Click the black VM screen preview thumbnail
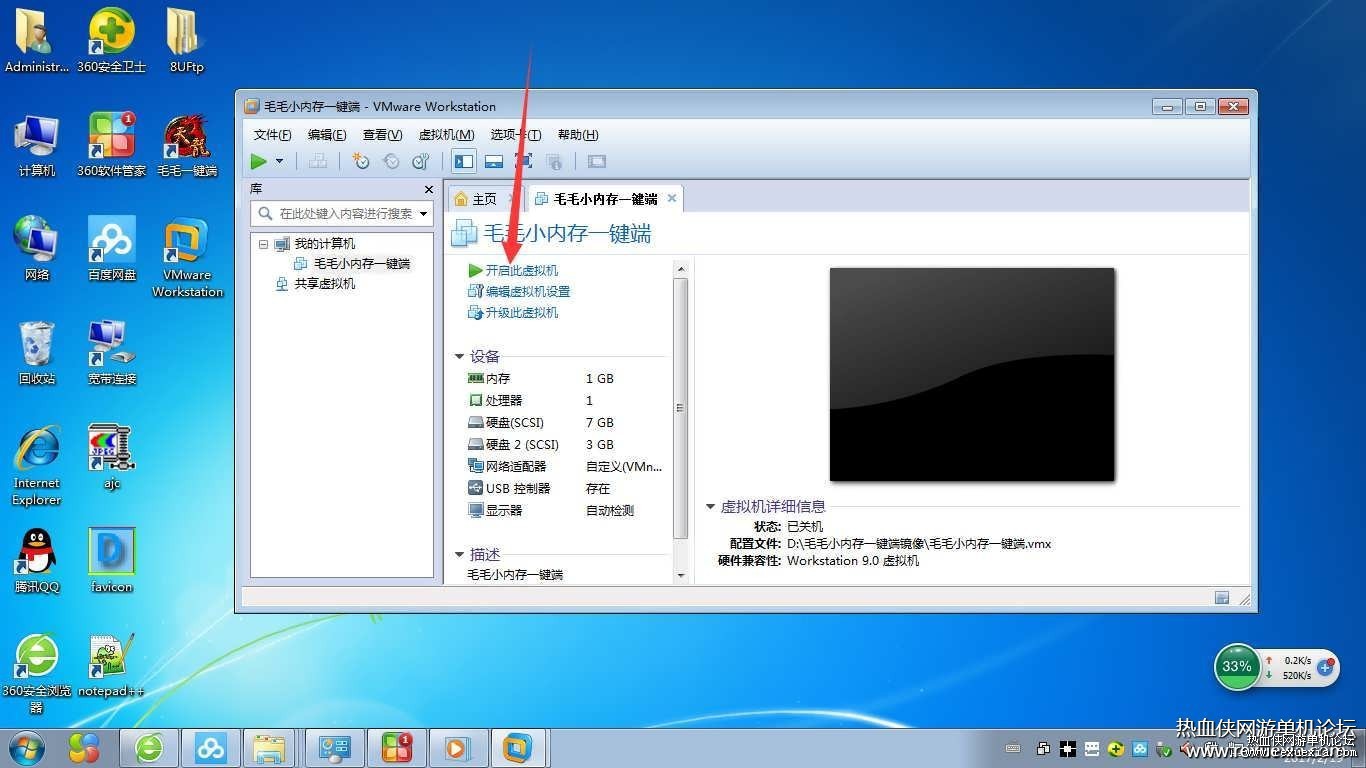Image resolution: width=1366 pixels, height=768 pixels. [972, 374]
